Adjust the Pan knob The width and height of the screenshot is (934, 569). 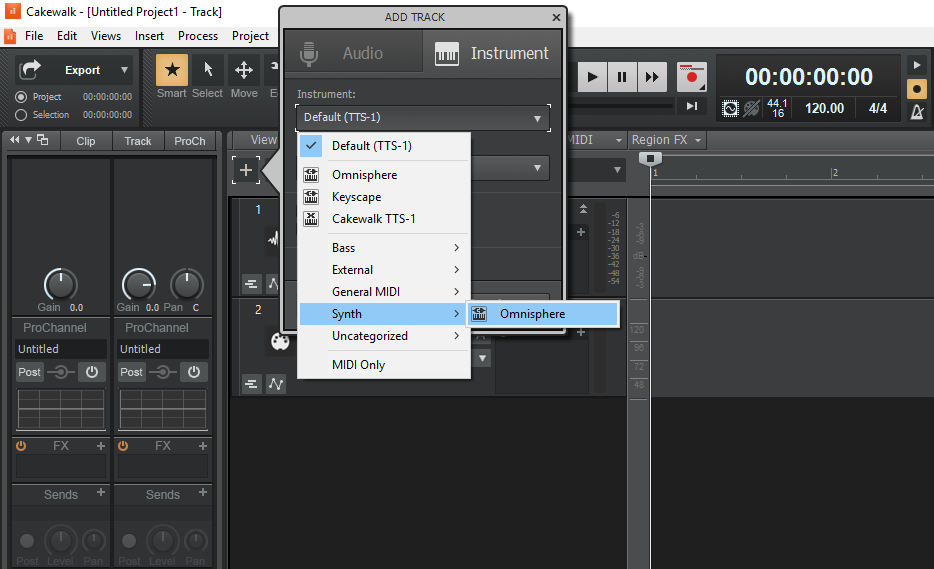(187, 285)
